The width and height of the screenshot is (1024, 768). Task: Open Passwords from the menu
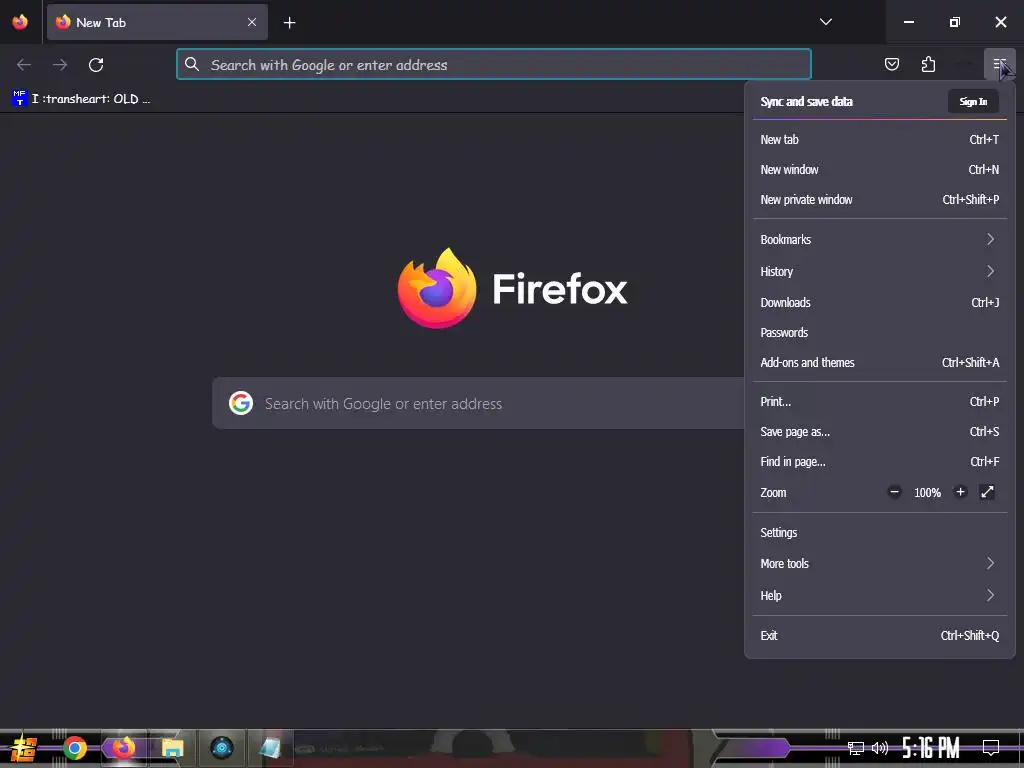[x=880, y=332]
